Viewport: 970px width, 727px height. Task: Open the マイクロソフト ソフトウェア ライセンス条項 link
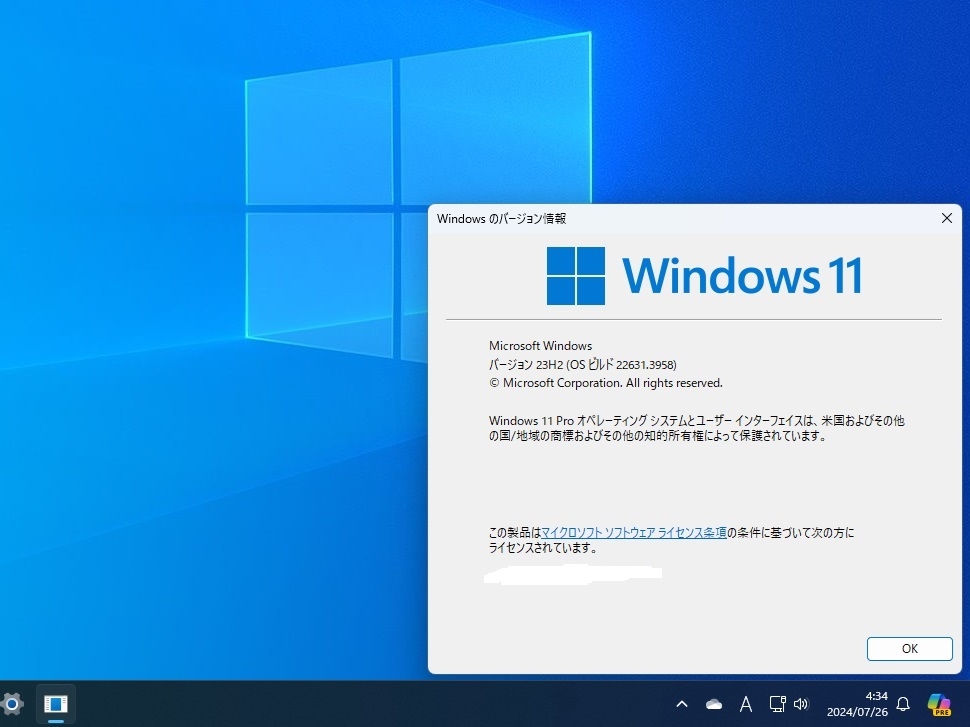tap(634, 532)
